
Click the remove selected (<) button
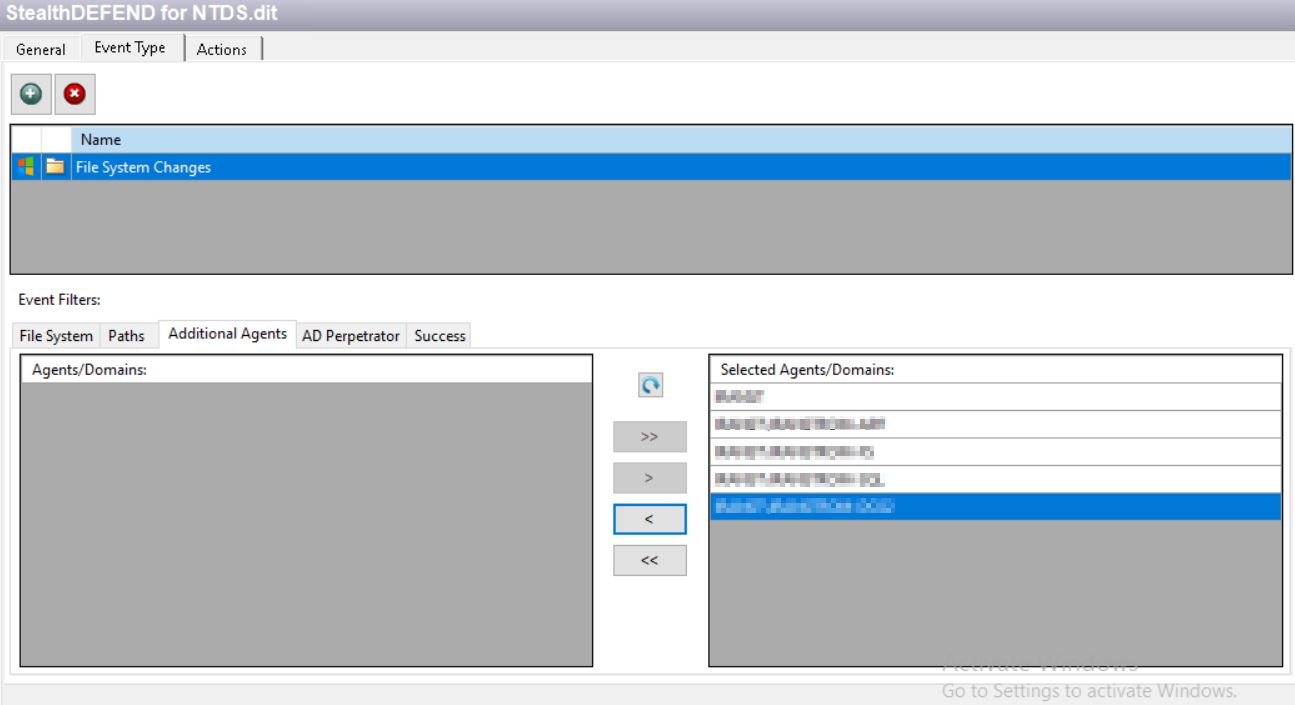pyautogui.click(x=649, y=519)
